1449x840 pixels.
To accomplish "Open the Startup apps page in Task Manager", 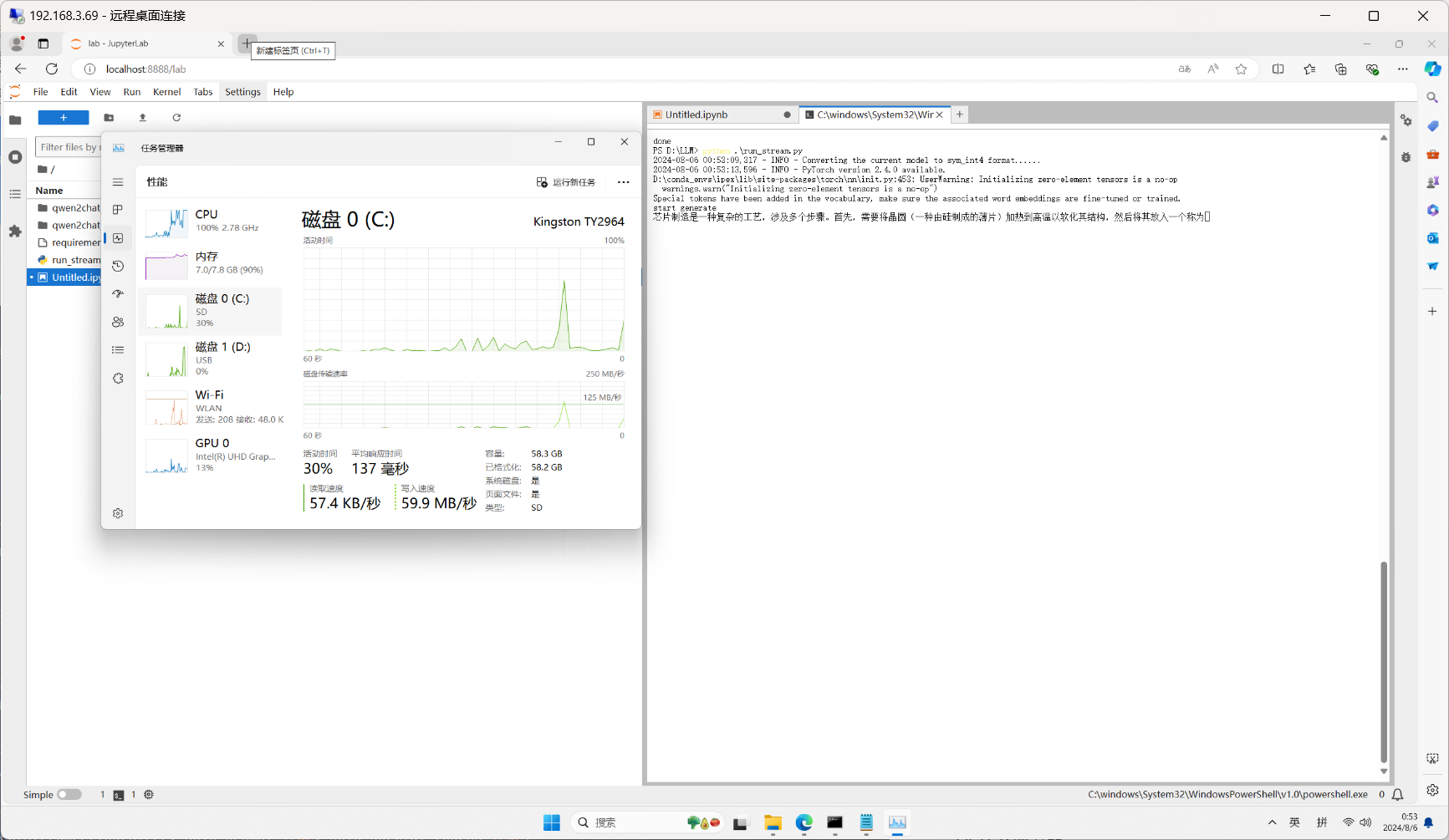I will 118,294.
